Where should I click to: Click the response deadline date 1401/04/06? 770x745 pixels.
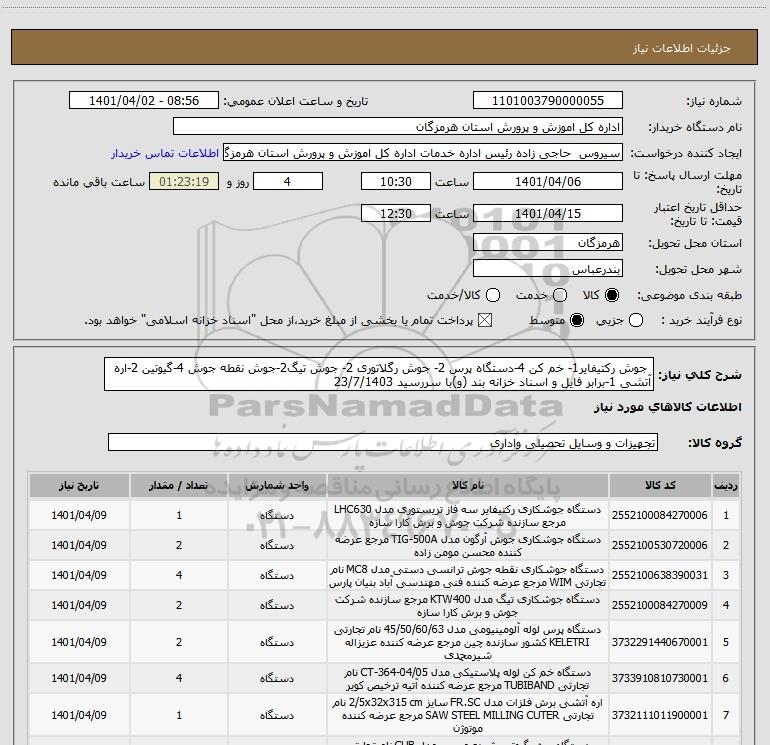(x=548, y=181)
